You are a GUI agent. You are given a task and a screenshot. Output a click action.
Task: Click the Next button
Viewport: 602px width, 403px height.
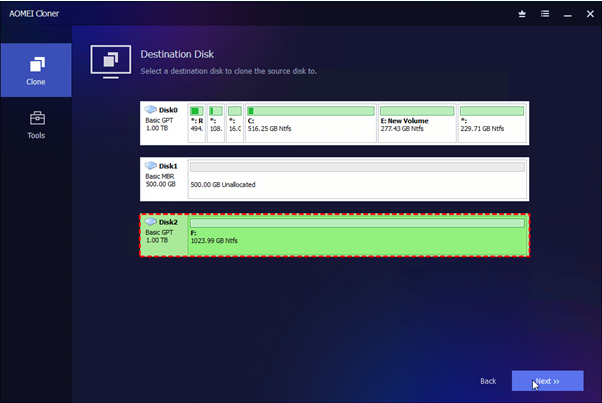[547, 381]
